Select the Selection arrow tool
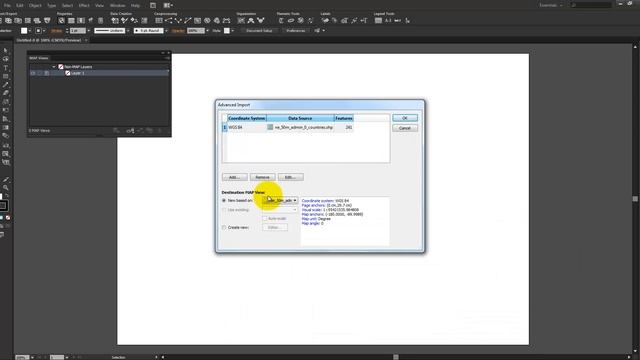 coord(5,51)
